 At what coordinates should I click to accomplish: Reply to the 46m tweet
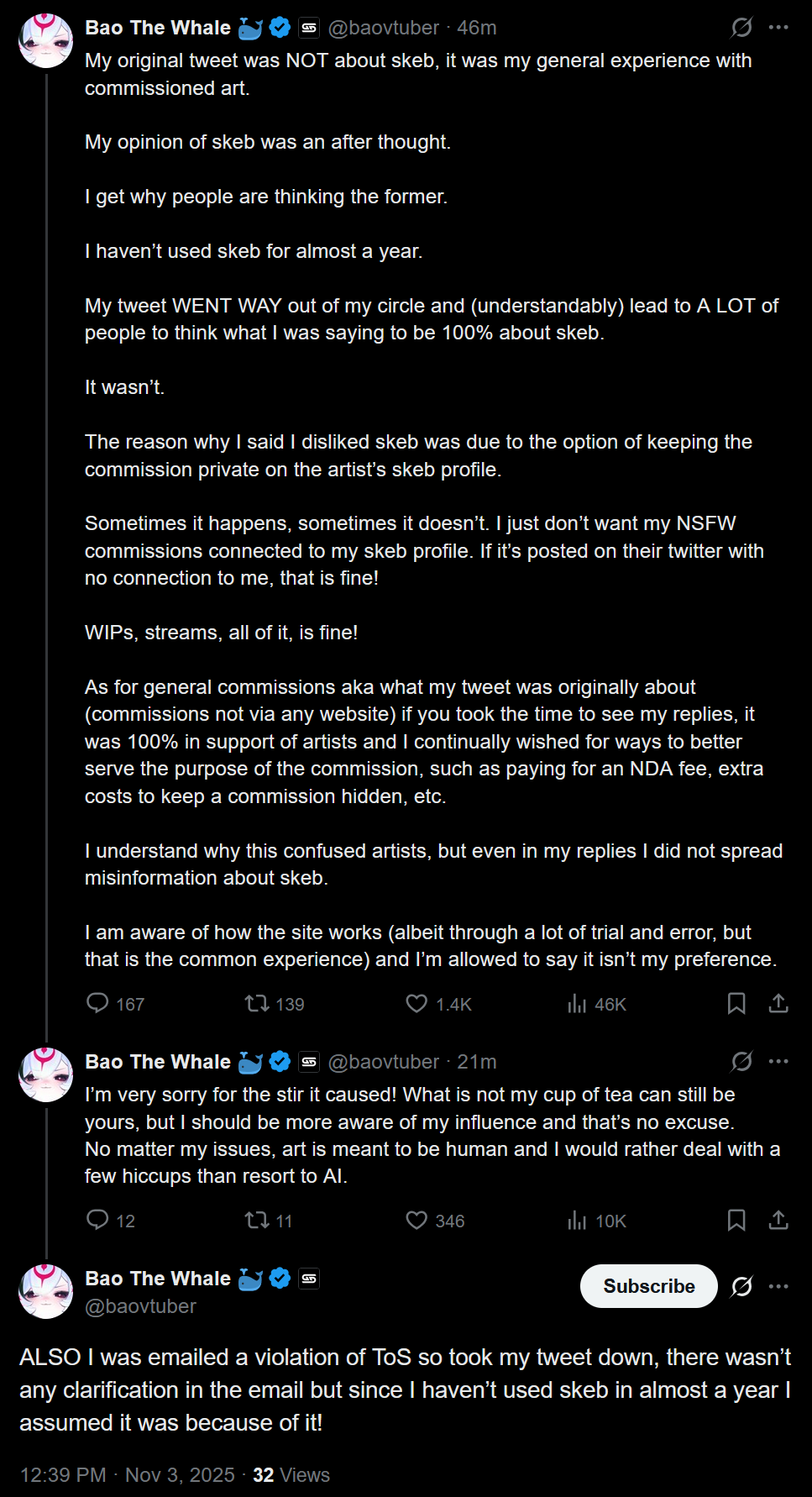pyautogui.click(x=98, y=1003)
